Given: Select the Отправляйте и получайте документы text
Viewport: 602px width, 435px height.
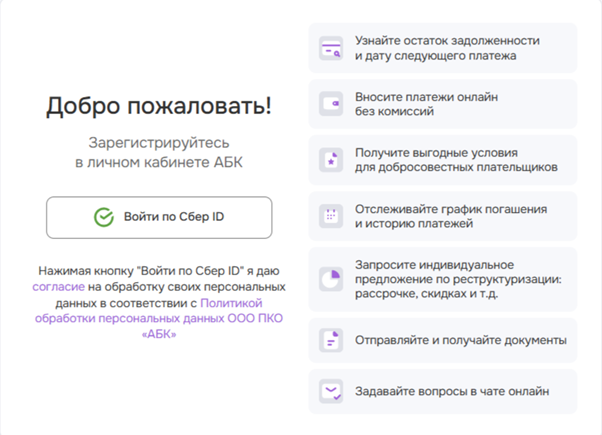Looking at the screenshot, I should (x=461, y=340).
